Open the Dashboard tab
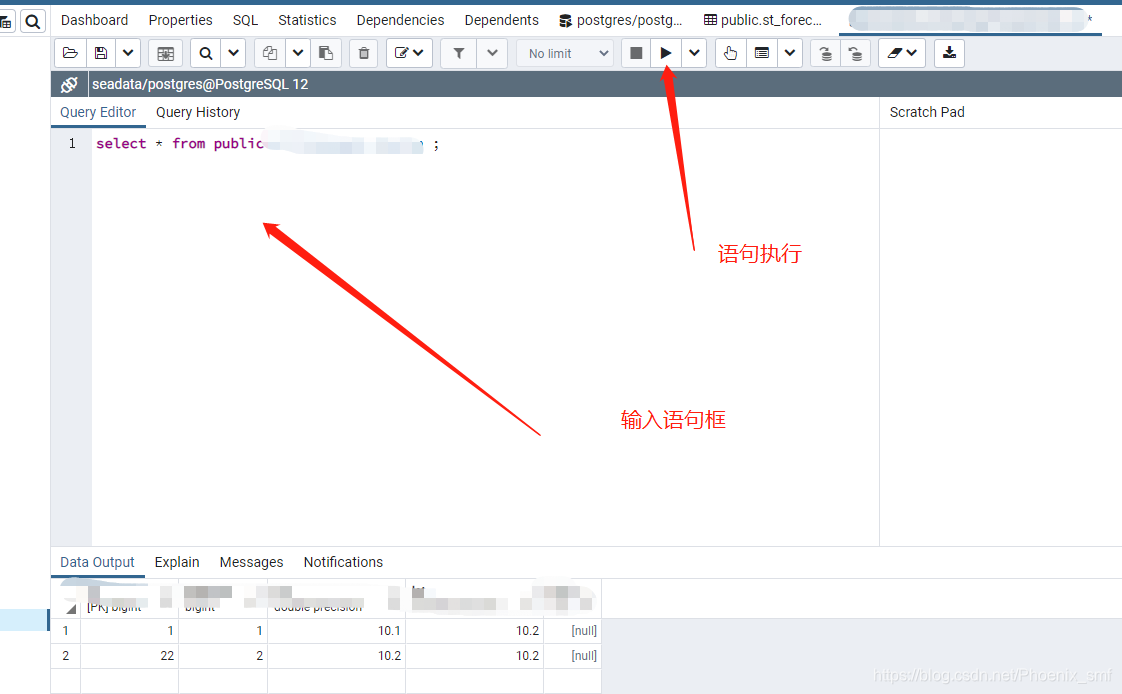 click(x=94, y=20)
